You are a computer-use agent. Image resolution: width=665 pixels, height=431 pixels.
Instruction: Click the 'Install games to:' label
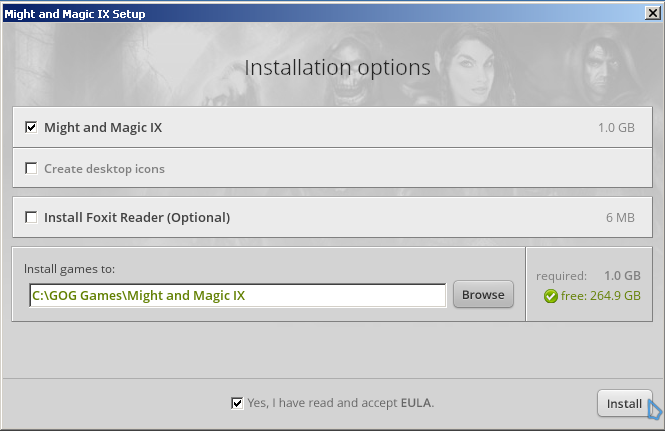(70, 269)
